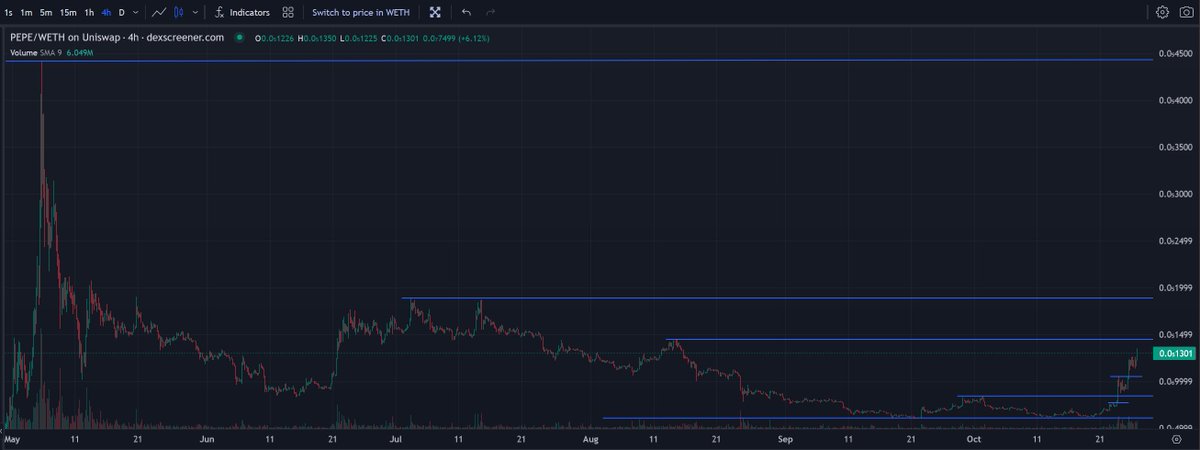Switch to line chart style icon
1200x450 pixels.
pos(159,12)
